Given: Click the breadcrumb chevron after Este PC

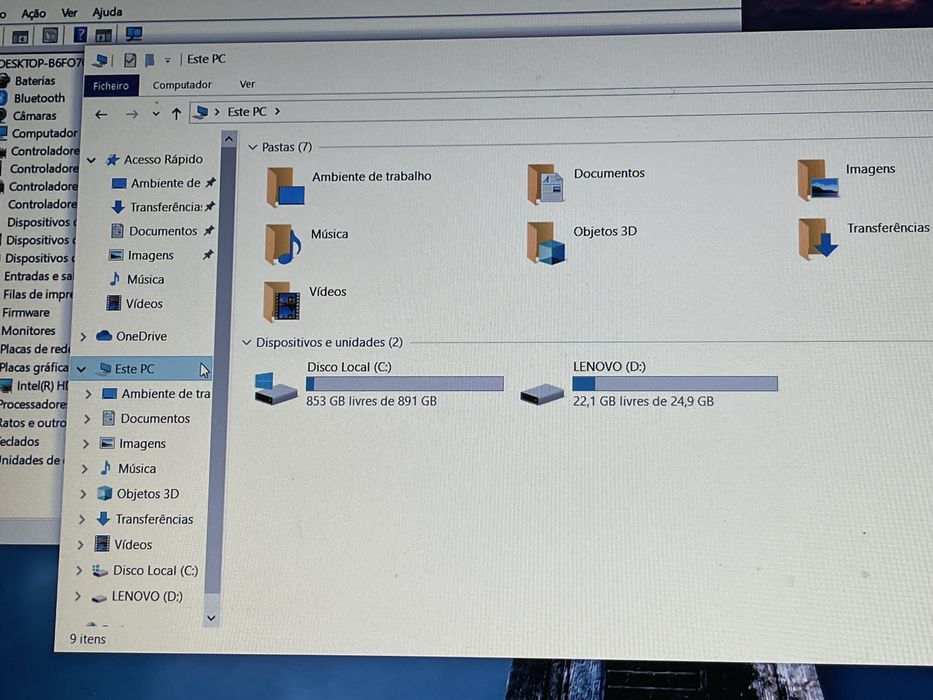Looking at the screenshot, I should pyautogui.click(x=277, y=111).
